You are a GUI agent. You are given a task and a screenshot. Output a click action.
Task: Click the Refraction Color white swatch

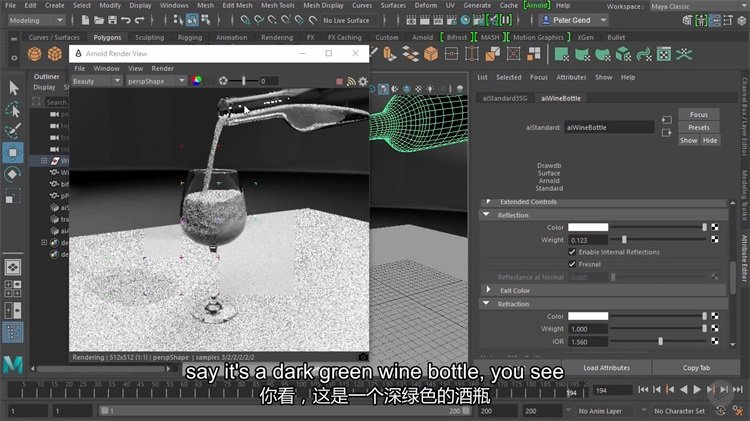pyautogui.click(x=588, y=316)
